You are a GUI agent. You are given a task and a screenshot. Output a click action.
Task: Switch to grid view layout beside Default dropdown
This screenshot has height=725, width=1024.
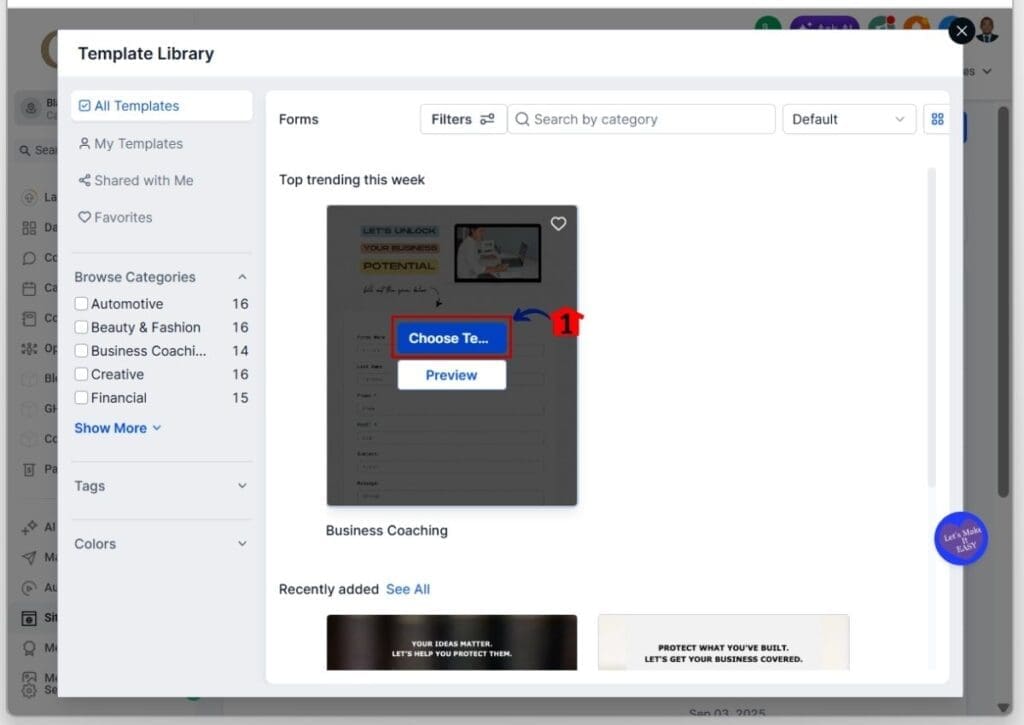938,118
